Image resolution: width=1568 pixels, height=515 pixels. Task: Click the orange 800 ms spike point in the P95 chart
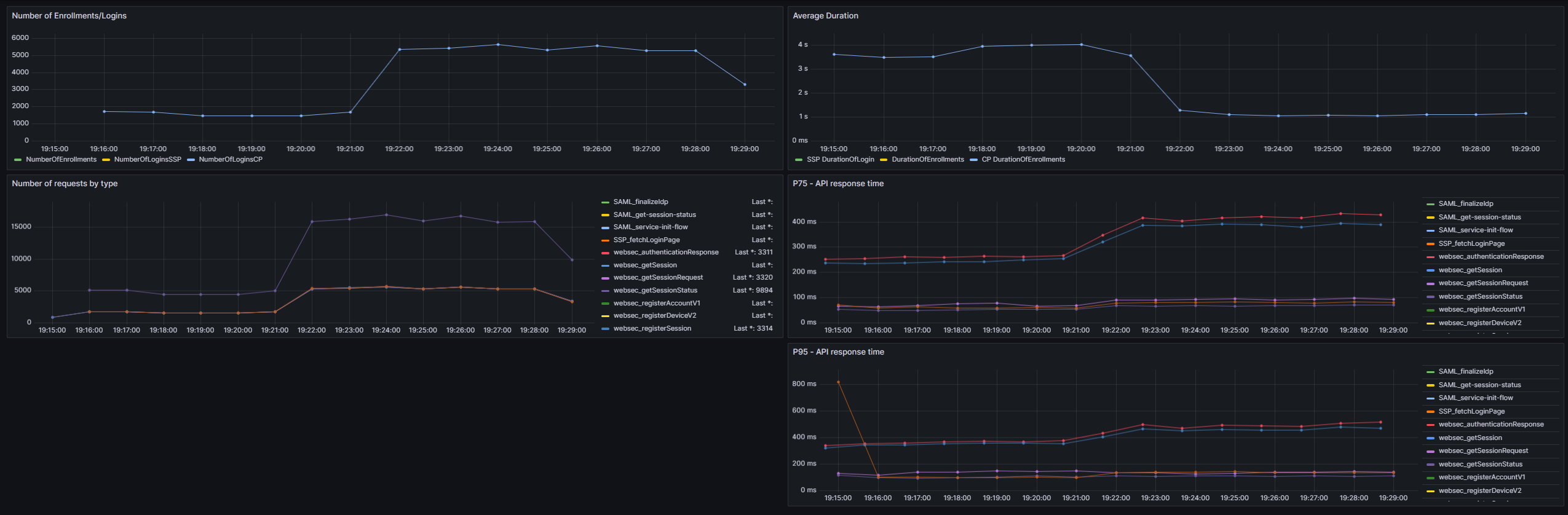838,382
